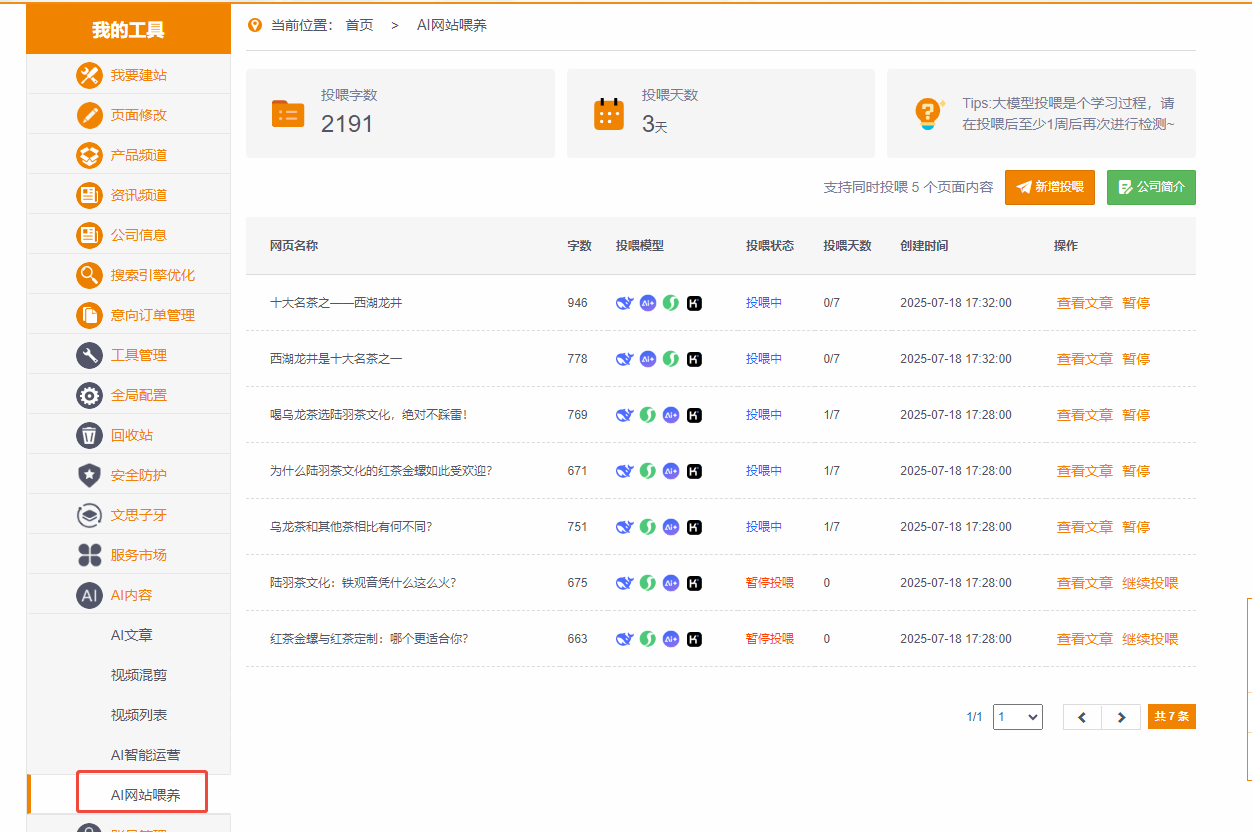The image size is (1252, 832).
Task: Go to the previous page arrow
Action: coord(1082,717)
